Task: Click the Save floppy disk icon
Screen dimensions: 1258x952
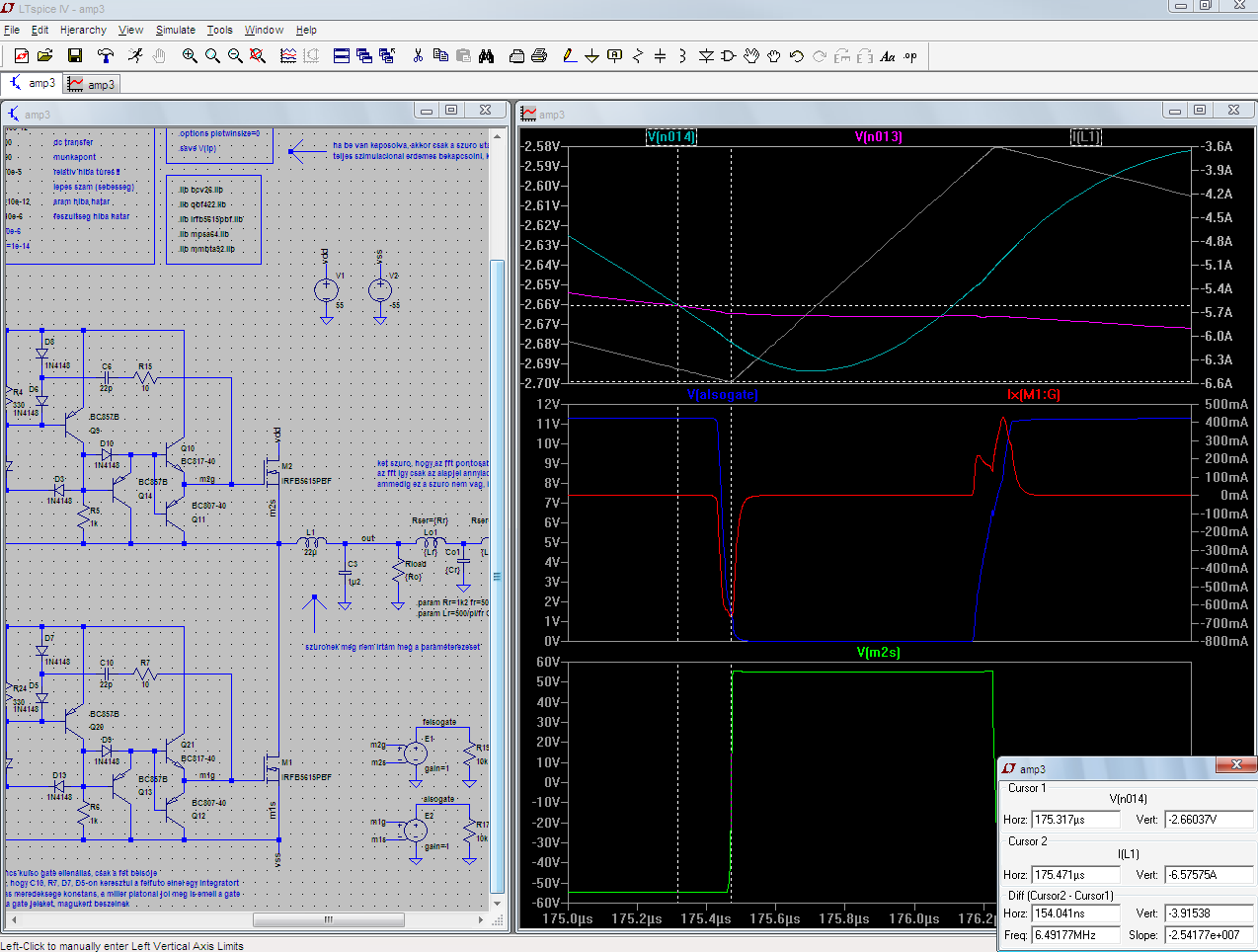Action: pyautogui.click(x=75, y=56)
